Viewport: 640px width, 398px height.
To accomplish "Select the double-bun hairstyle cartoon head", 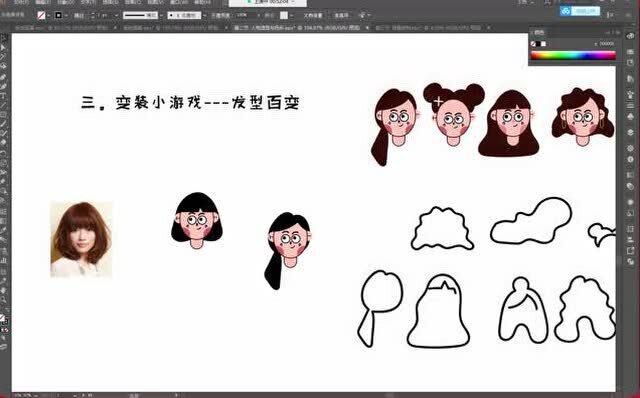I will (453, 114).
